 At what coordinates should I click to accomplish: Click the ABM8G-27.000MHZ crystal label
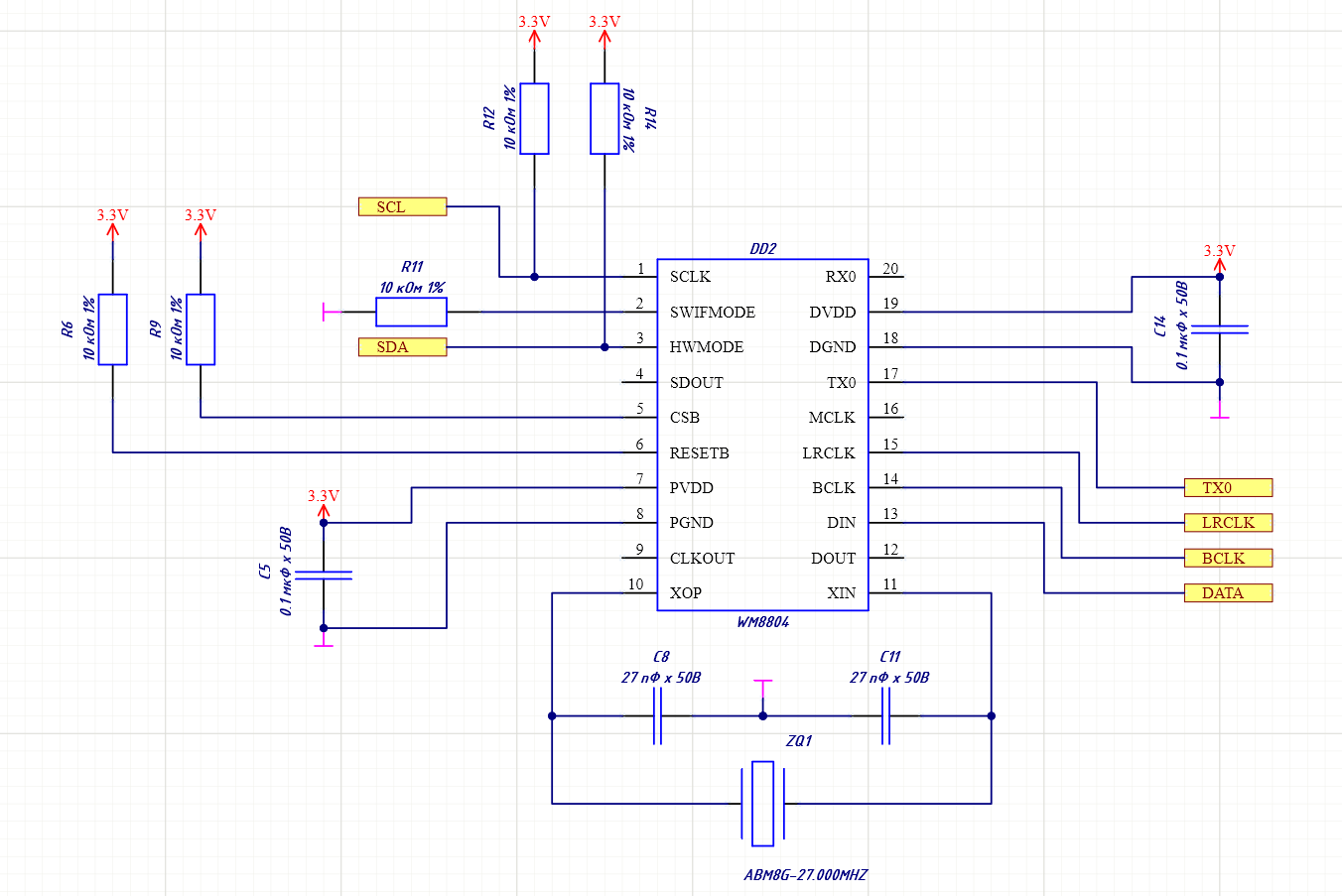tap(805, 875)
